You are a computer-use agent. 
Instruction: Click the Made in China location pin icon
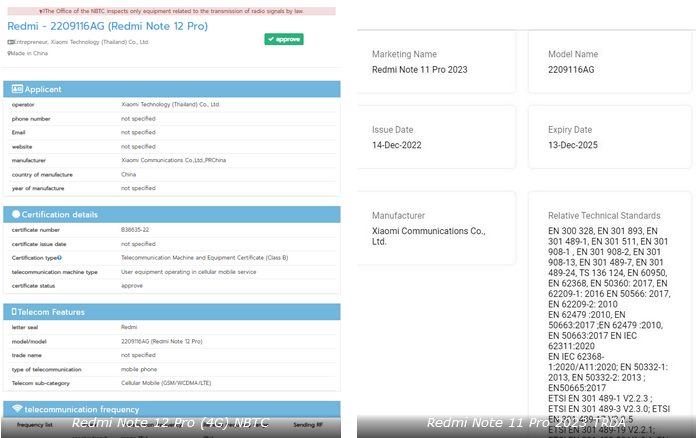click(9, 53)
